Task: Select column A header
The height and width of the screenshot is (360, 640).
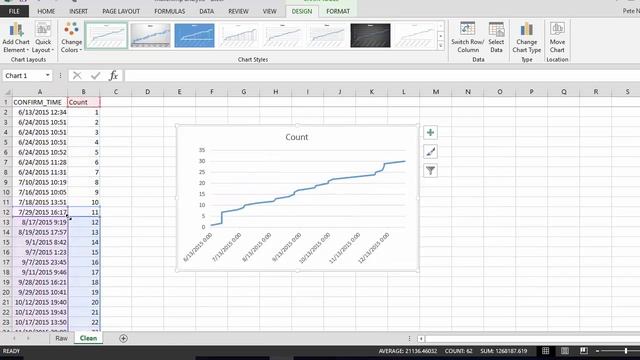Action: [40, 92]
